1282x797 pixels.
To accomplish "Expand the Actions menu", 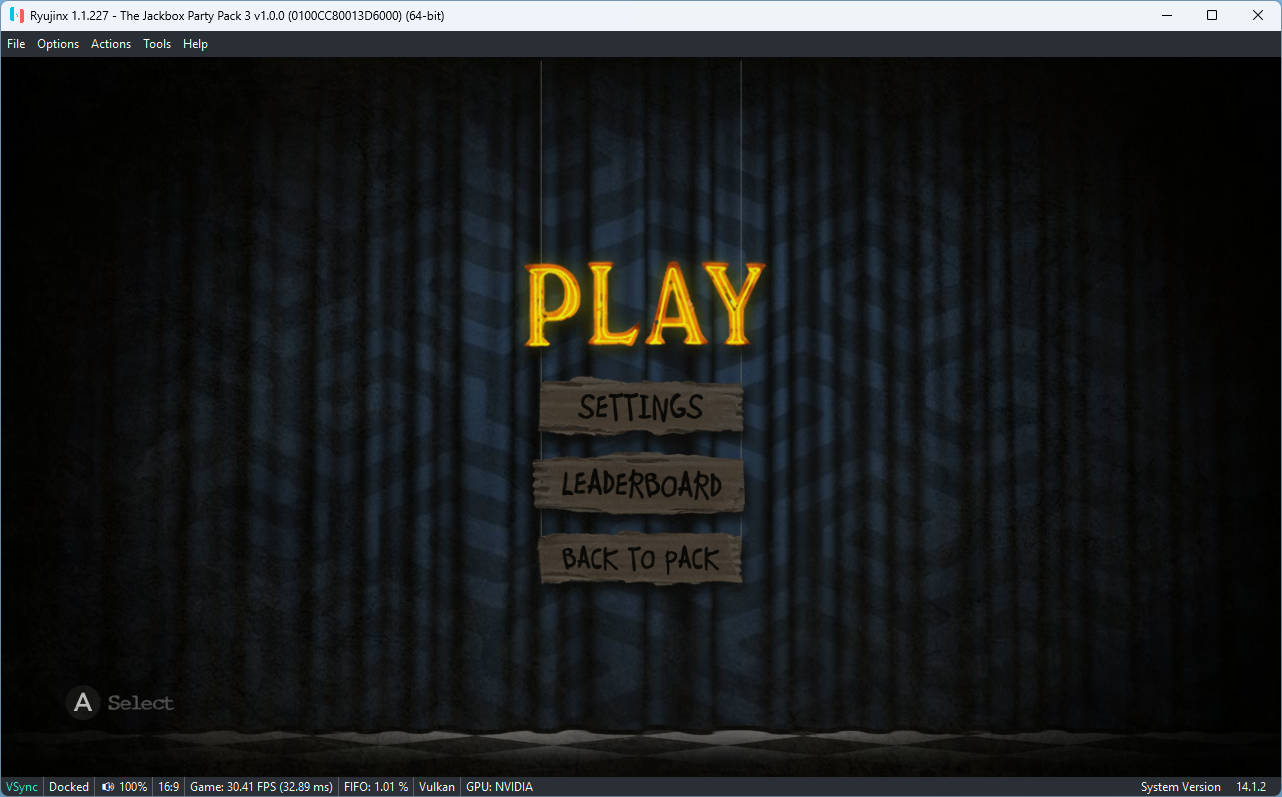I will click(x=110, y=43).
